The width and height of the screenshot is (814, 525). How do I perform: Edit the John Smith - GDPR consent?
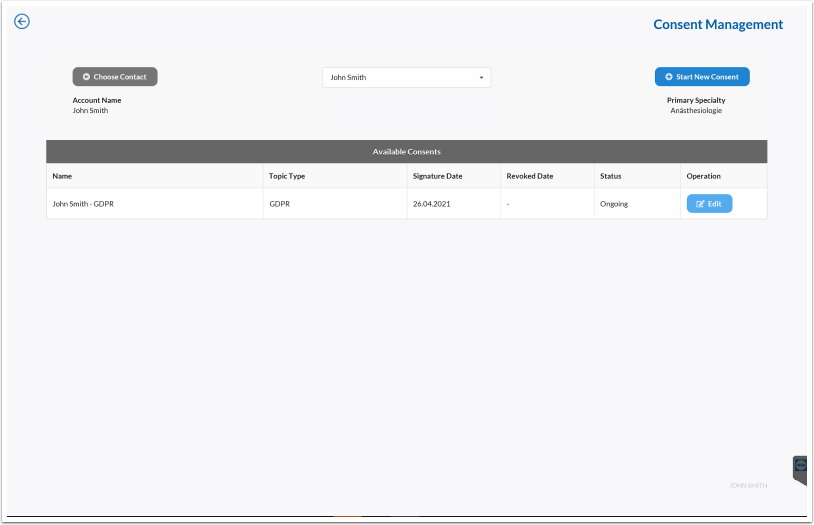point(709,204)
